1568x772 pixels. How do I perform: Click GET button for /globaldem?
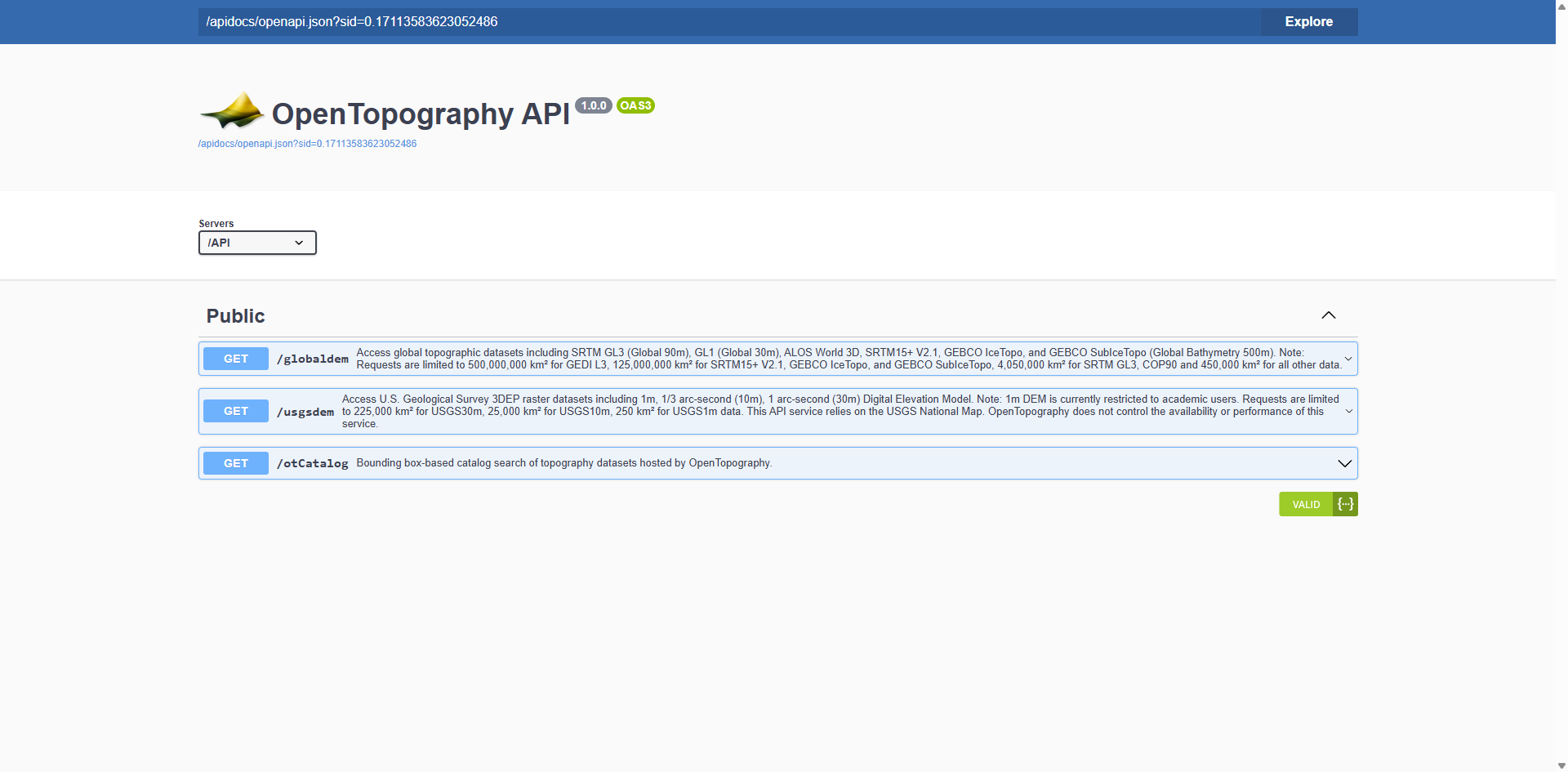[236, 359]
